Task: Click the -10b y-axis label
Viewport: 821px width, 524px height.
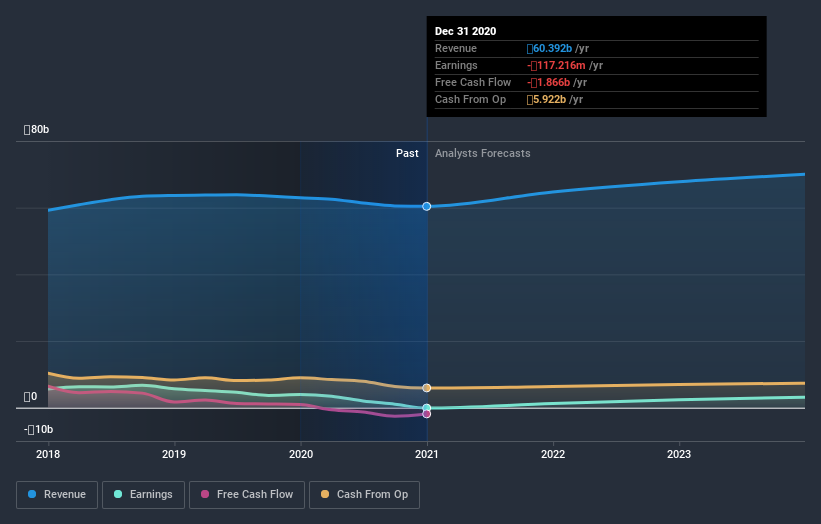Action: click(38, 429)
